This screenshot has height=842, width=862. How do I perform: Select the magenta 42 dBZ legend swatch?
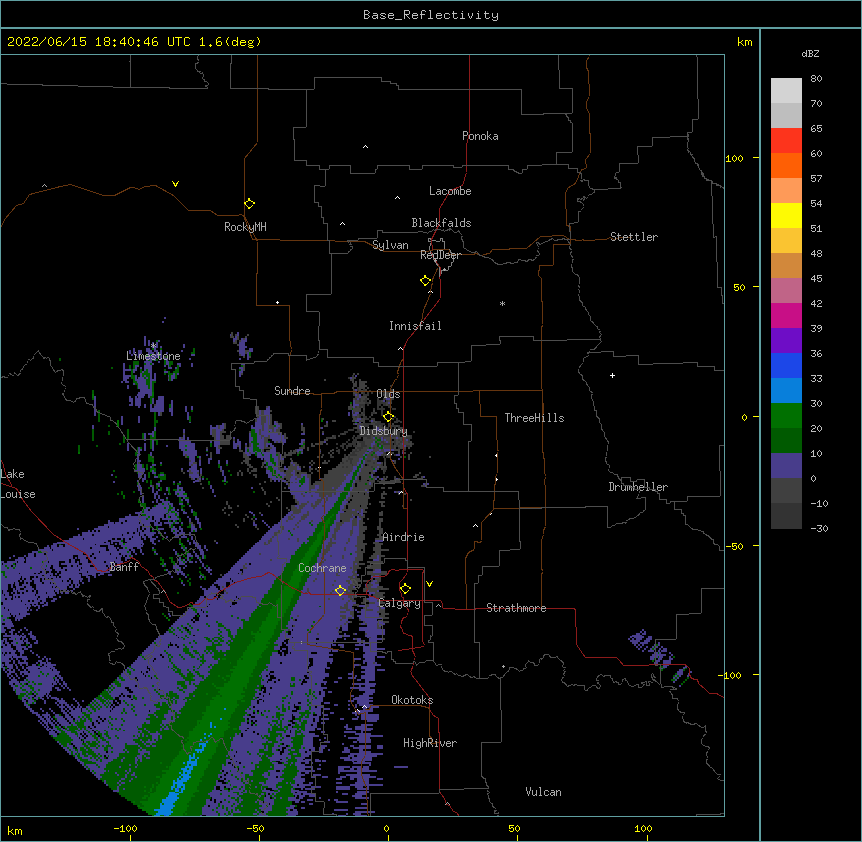(786, 315)
